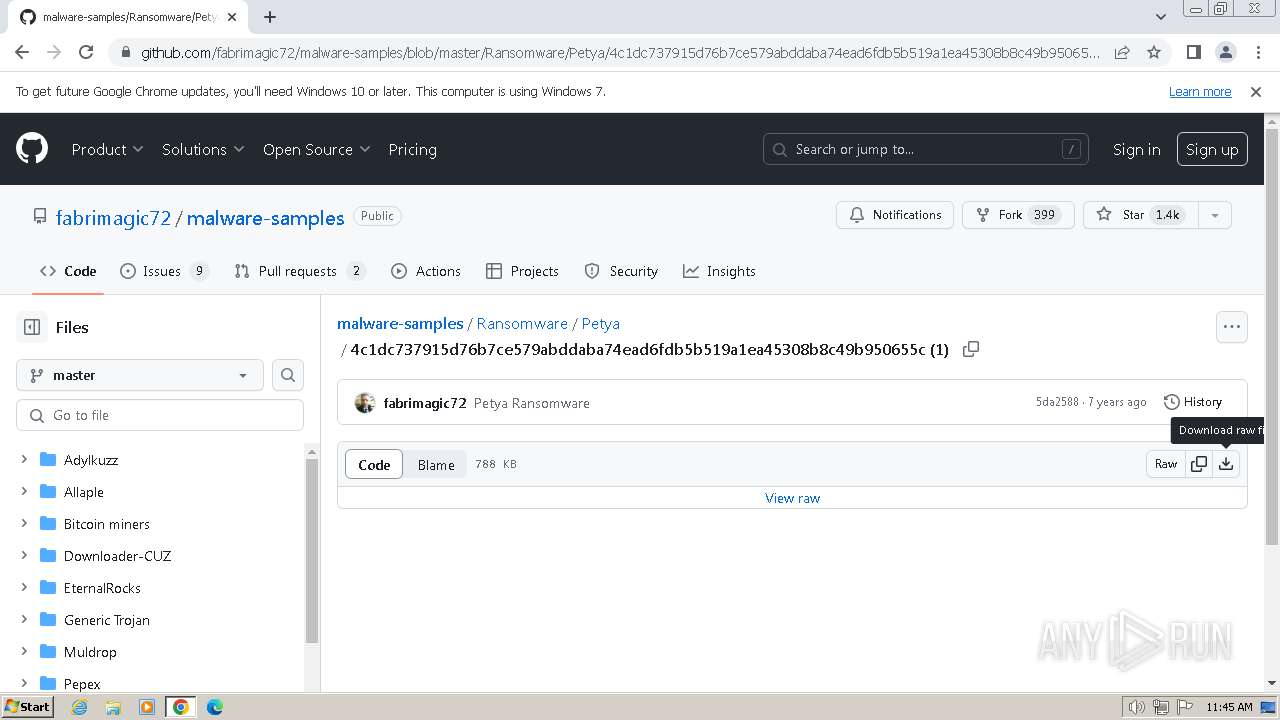
Task: Click the Notifications button
Action: click(x=895, y=215)
